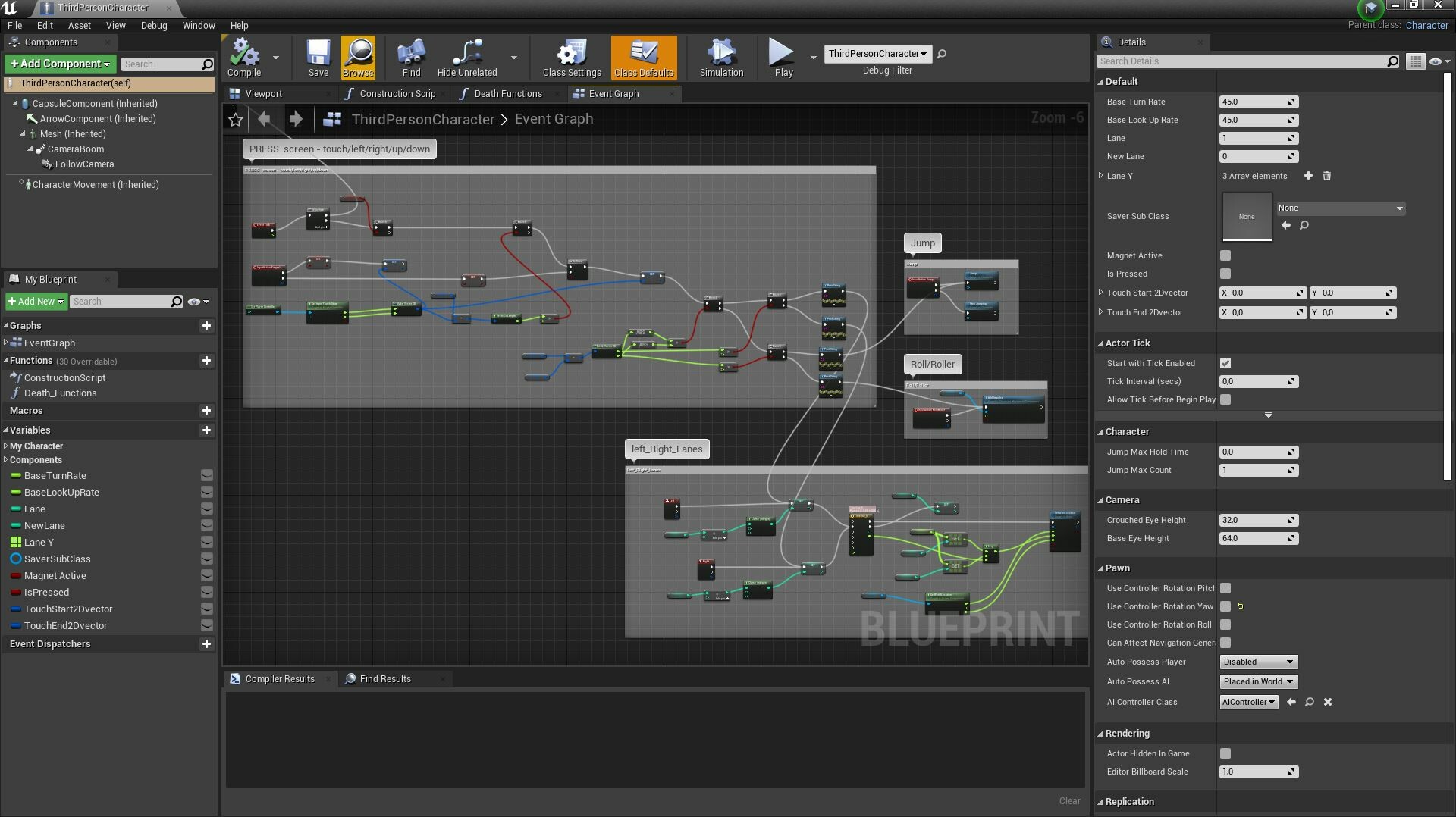This screenshot has height=817, width=1456.
Task: Click the bookmark star in the graph
Action: 235,120
